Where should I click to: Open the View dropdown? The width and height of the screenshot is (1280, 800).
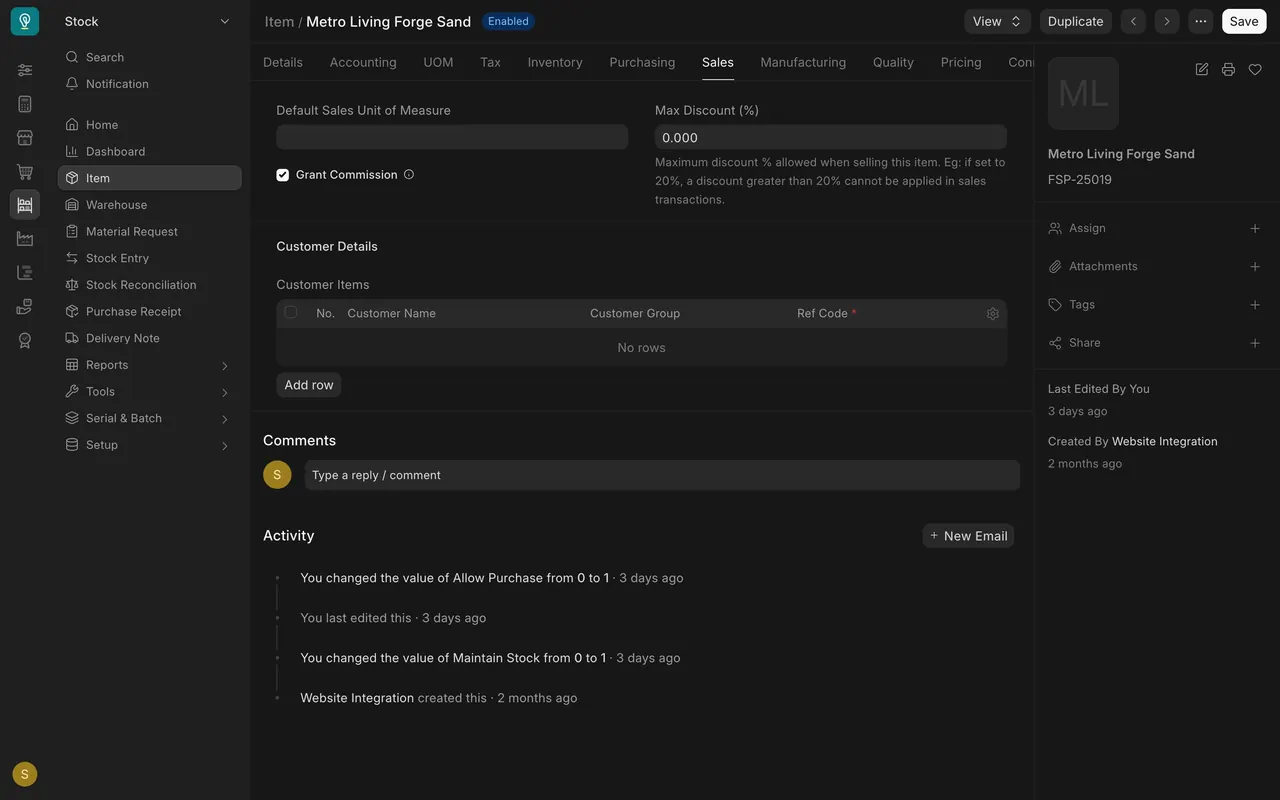click(x=998, y=21)
